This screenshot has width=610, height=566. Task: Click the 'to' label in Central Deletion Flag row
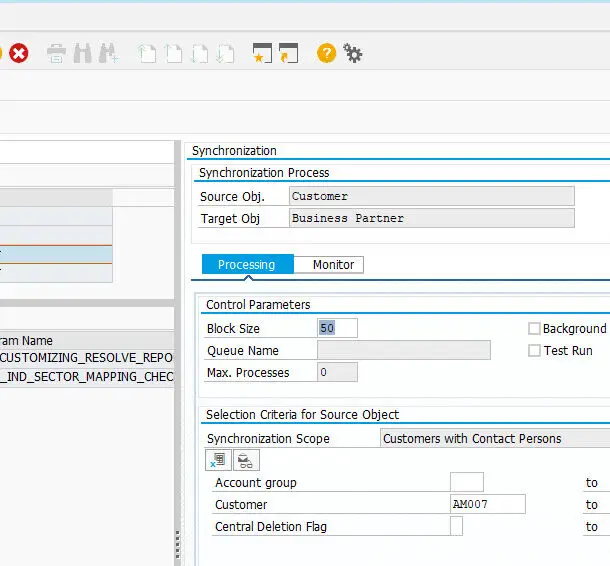pos(592,527)
